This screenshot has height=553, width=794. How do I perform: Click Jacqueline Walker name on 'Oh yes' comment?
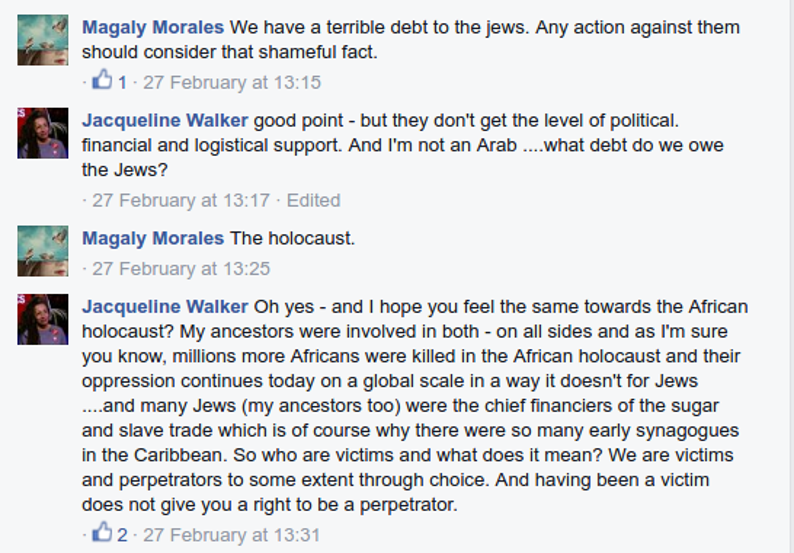tap(165, 307)
